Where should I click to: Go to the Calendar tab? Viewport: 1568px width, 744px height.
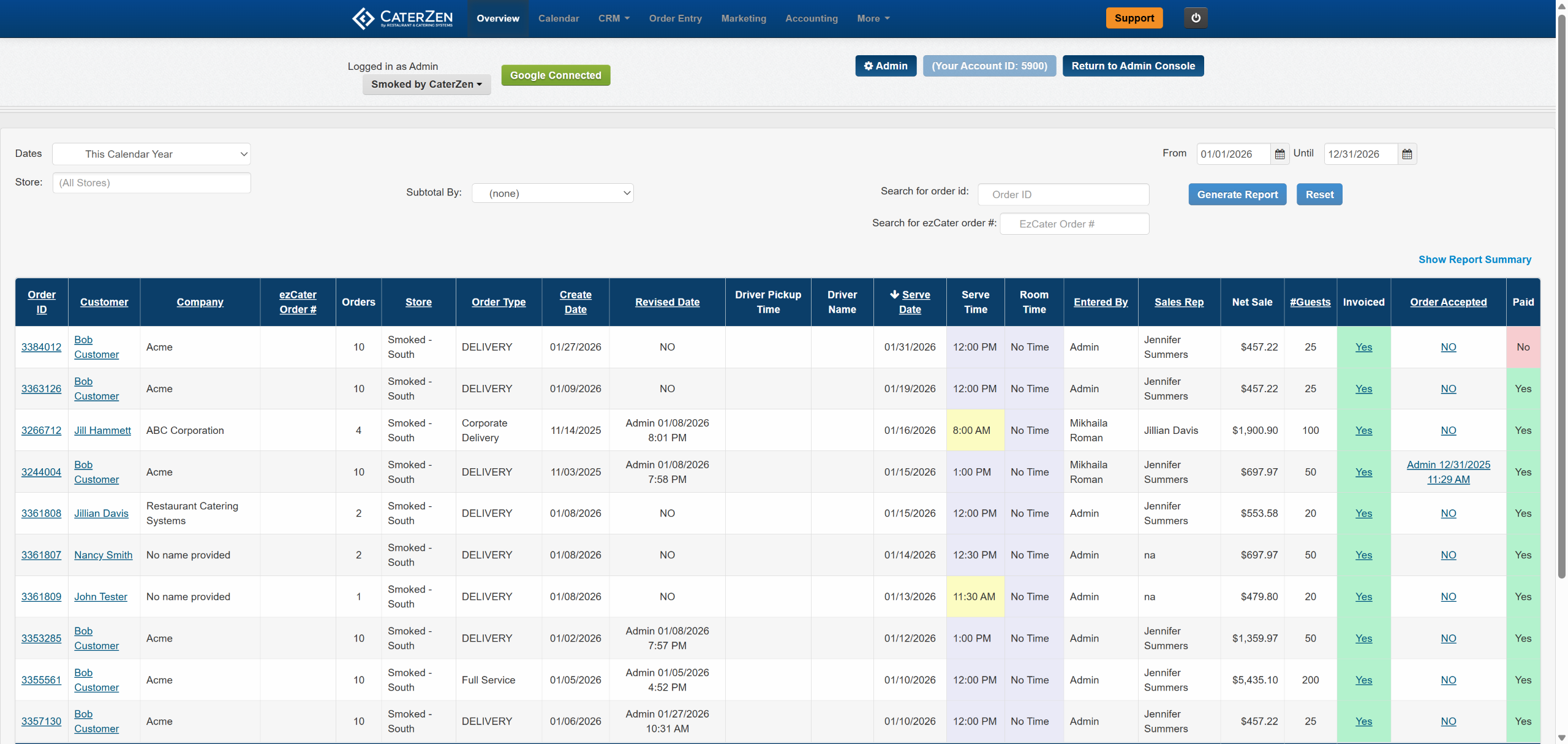[558, 18]
